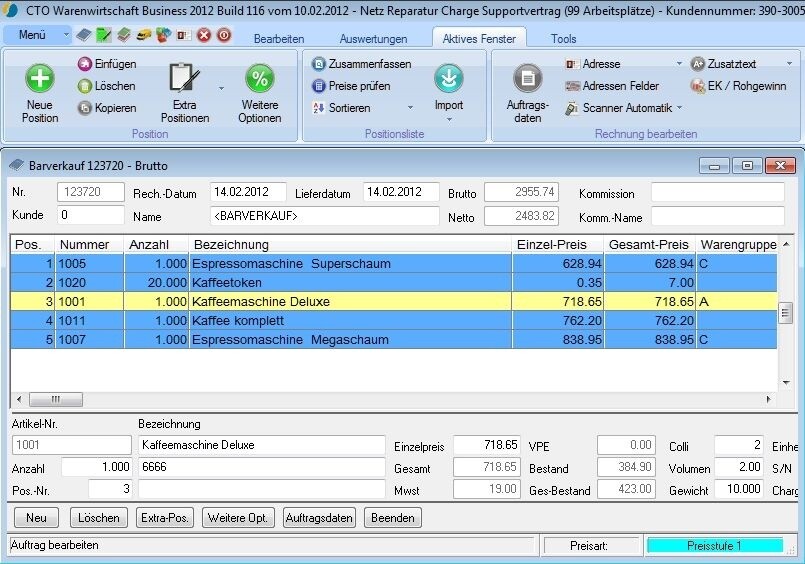Expand the Sortieren dropdown arrow
The width and height of the screenshot is (805, 564).
[410, 108]
